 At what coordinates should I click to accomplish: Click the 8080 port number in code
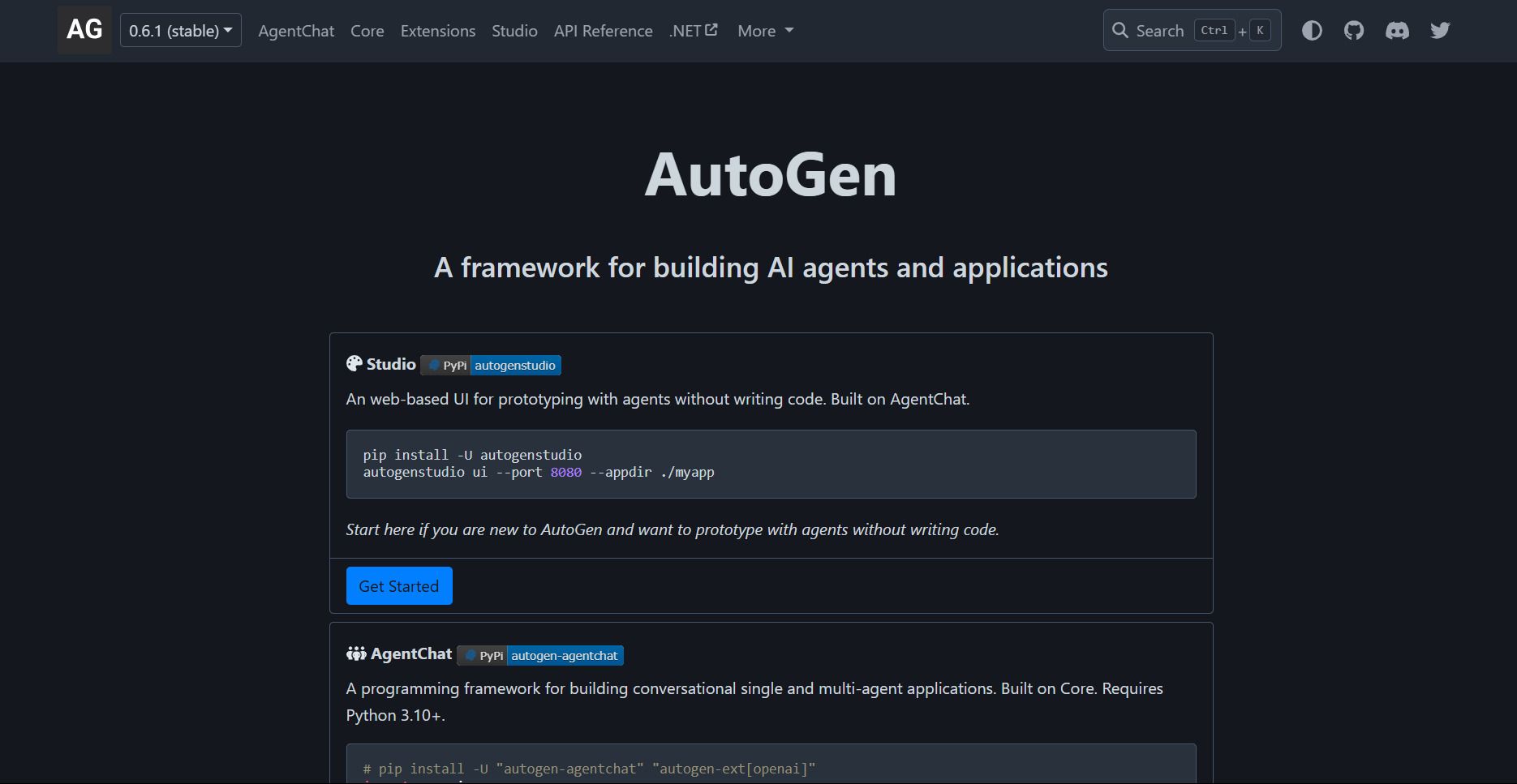coord(566,472)
